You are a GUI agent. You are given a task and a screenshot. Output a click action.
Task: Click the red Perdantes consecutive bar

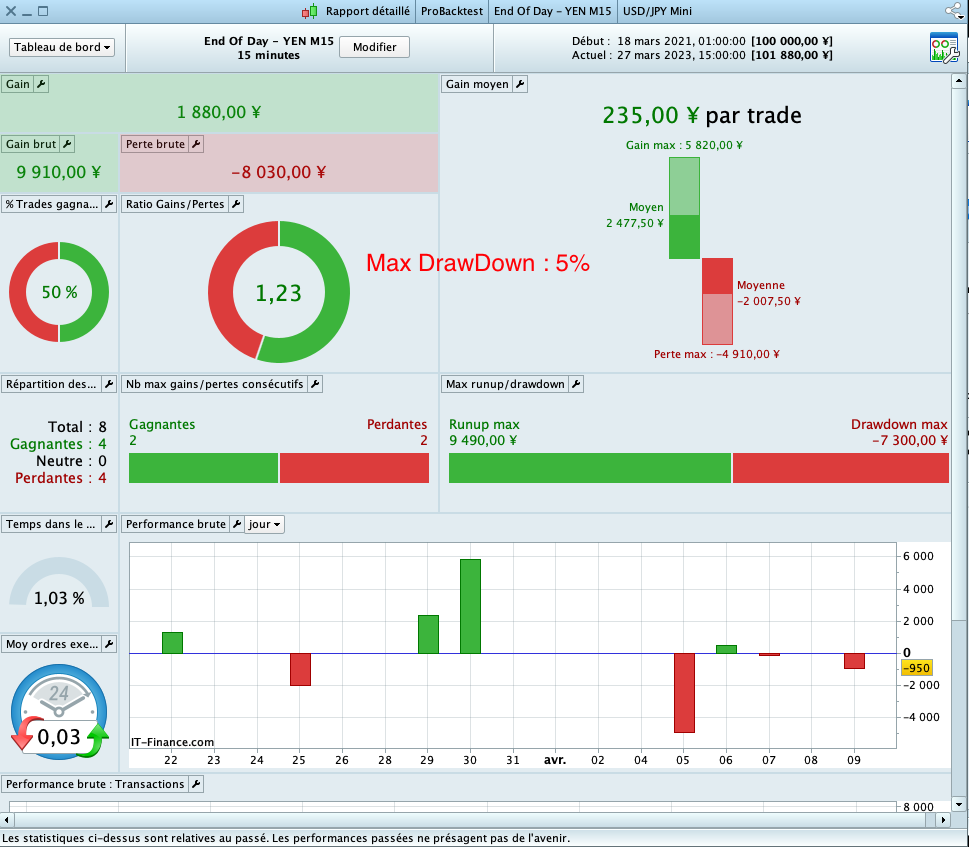(354, 468)
